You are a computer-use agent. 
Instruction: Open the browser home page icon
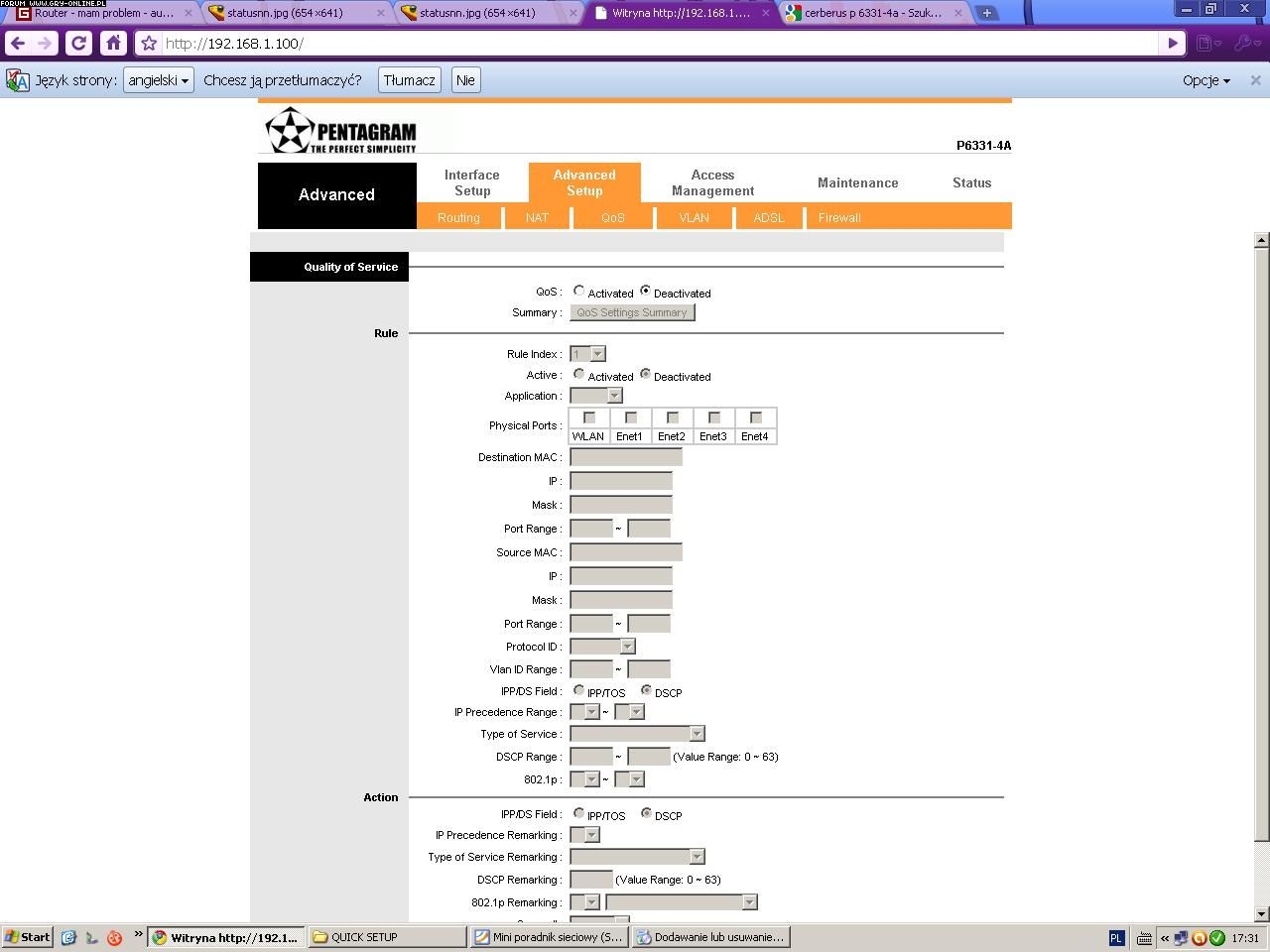(114, 44)
